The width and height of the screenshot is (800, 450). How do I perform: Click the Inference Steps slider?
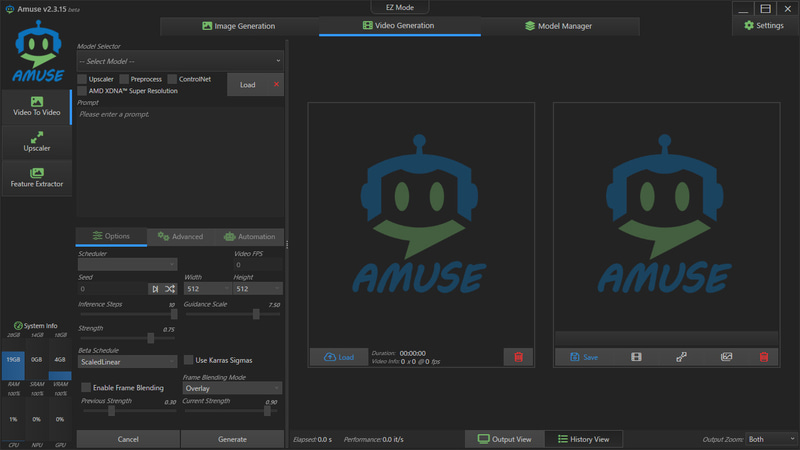128,314
